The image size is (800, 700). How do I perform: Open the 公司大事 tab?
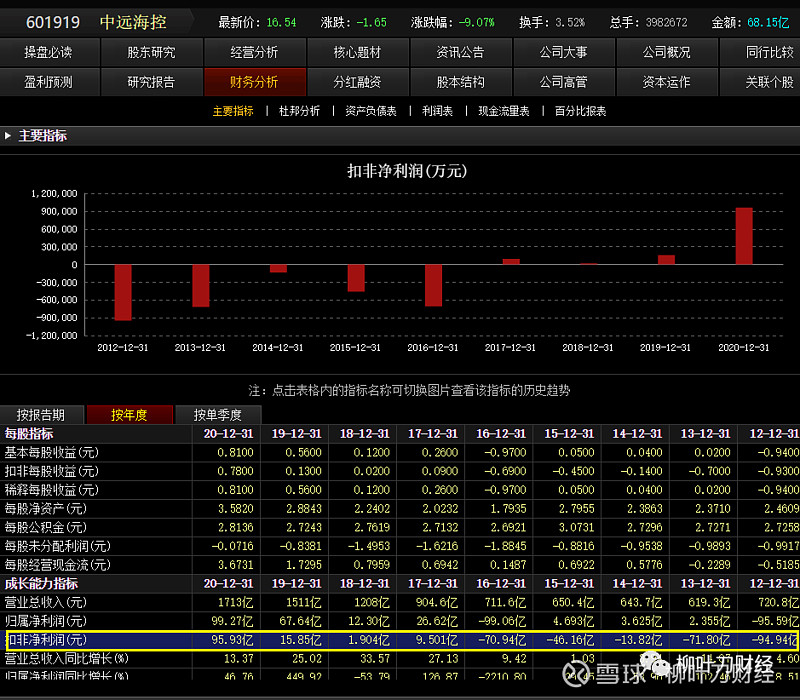[564, 52]
